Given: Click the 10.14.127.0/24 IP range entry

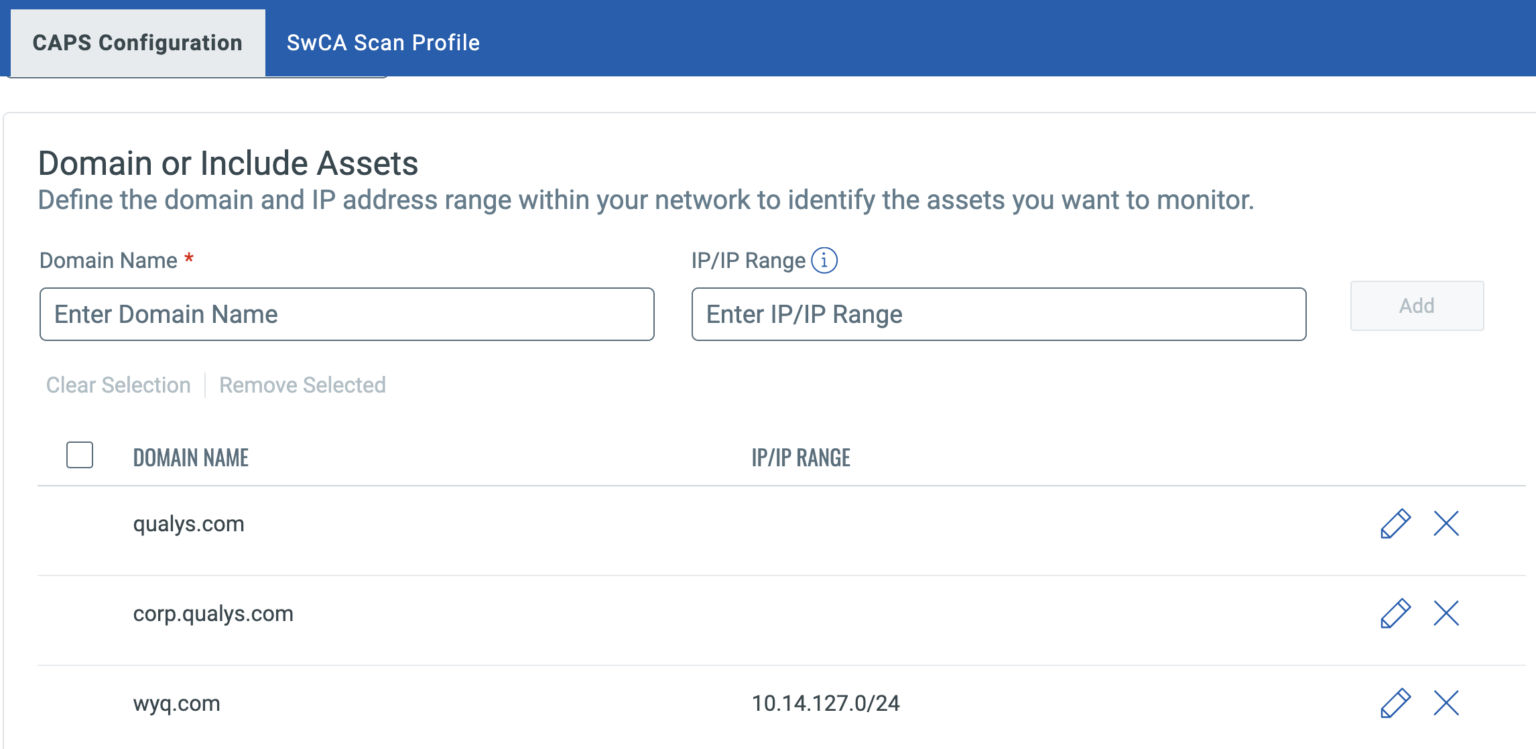Looking at the screenshot, I should tap(828, 703).
